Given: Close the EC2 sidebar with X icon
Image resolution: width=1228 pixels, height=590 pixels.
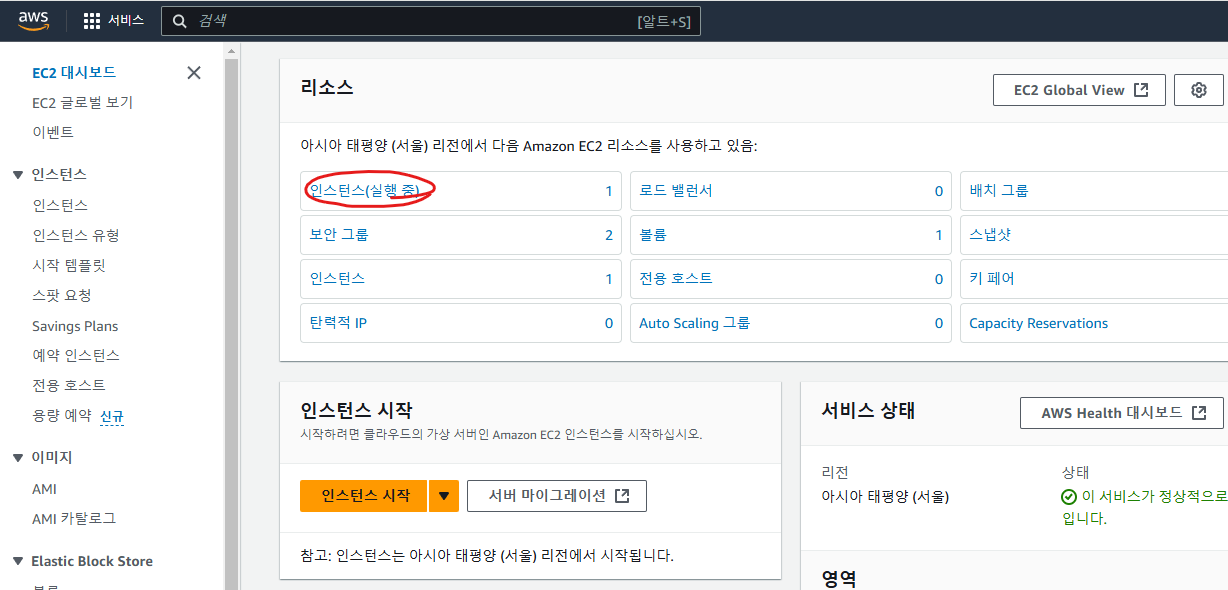Looking at the screenshot, I should 194,72.
